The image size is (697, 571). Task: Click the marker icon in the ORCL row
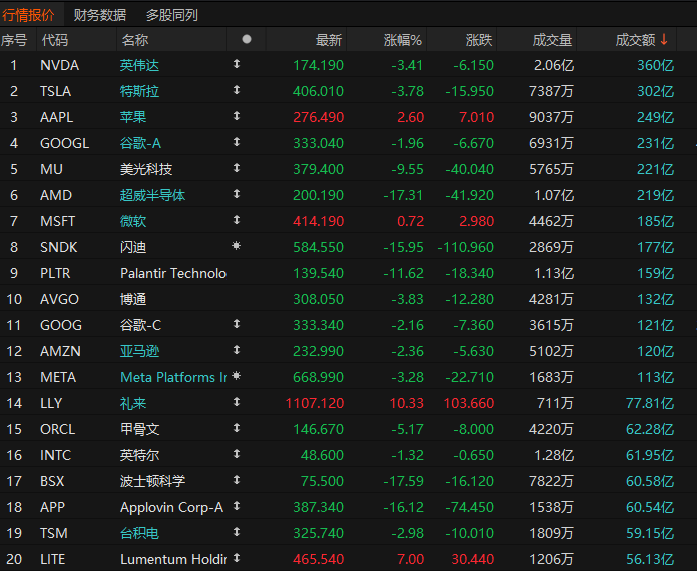click(237, 428)
